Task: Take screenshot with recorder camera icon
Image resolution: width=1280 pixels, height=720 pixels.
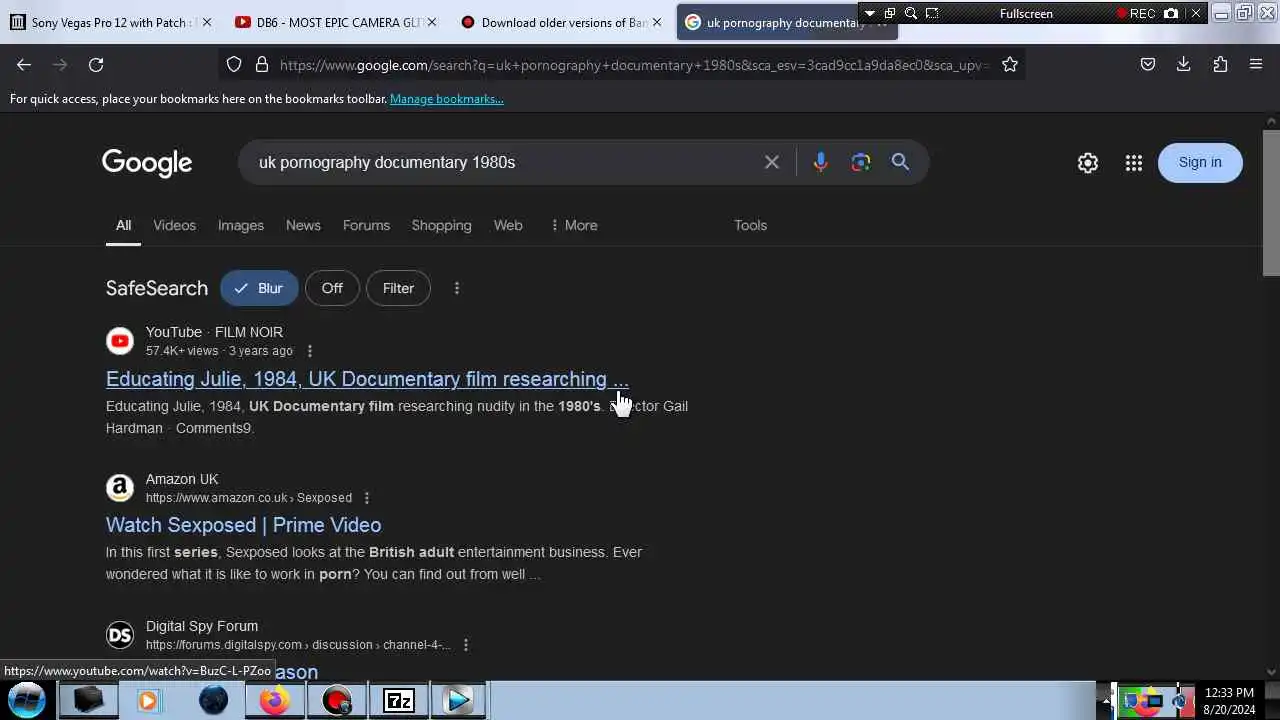Action: [x=1171, y=13]
